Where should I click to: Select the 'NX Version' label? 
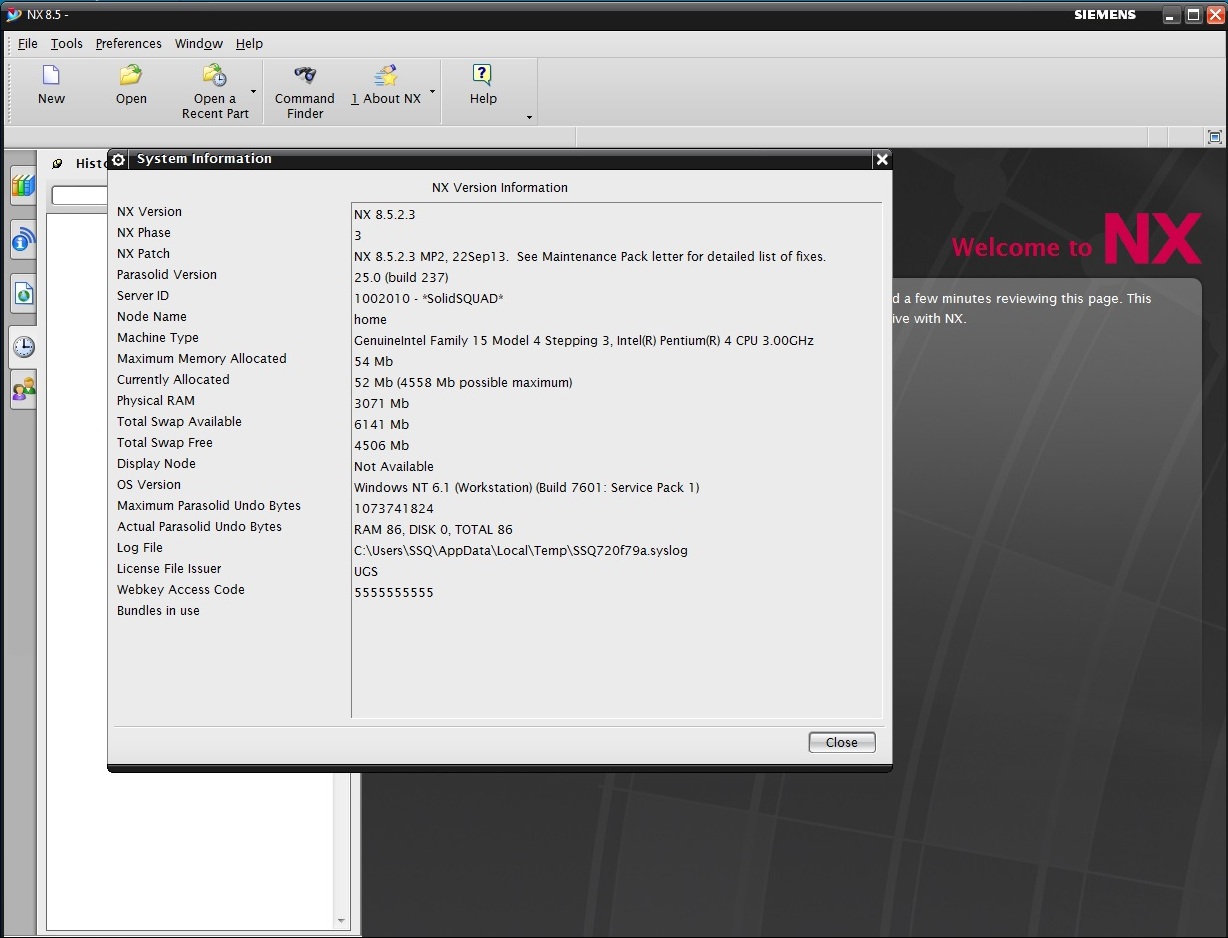149,211
